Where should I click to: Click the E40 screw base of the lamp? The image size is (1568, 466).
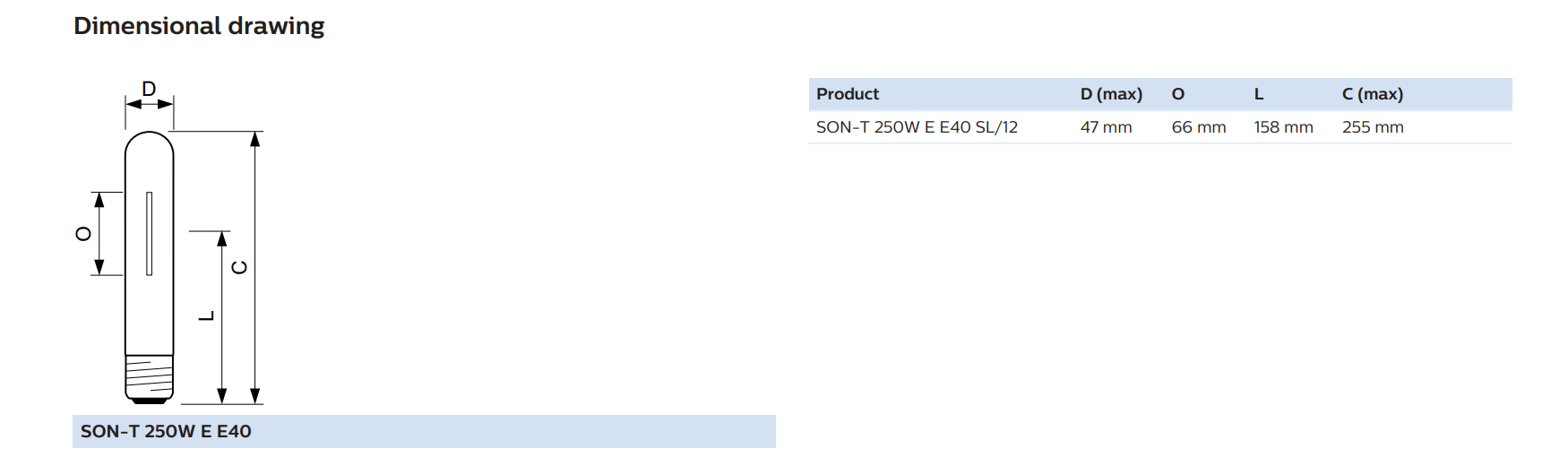(x=149, y=379)
